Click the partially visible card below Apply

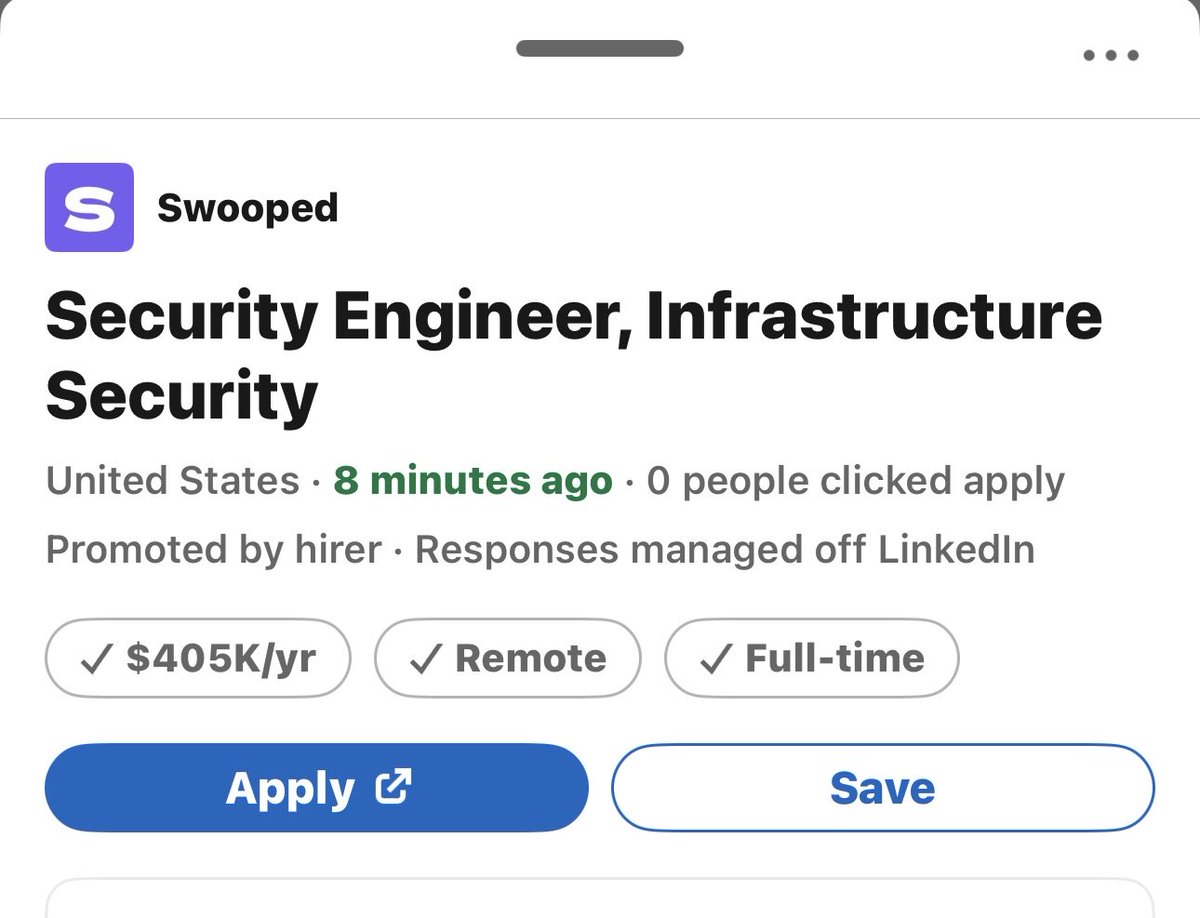pyautogui.click(x=600, y=898)
